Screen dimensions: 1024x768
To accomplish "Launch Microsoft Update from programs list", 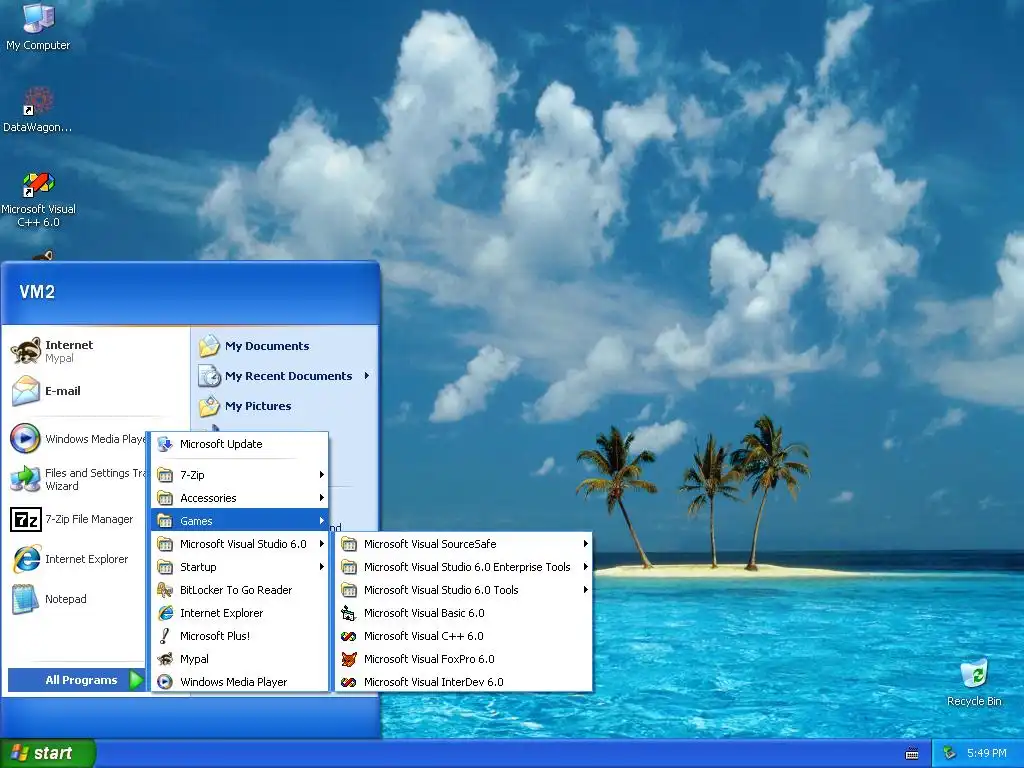I will pos(240,444).
